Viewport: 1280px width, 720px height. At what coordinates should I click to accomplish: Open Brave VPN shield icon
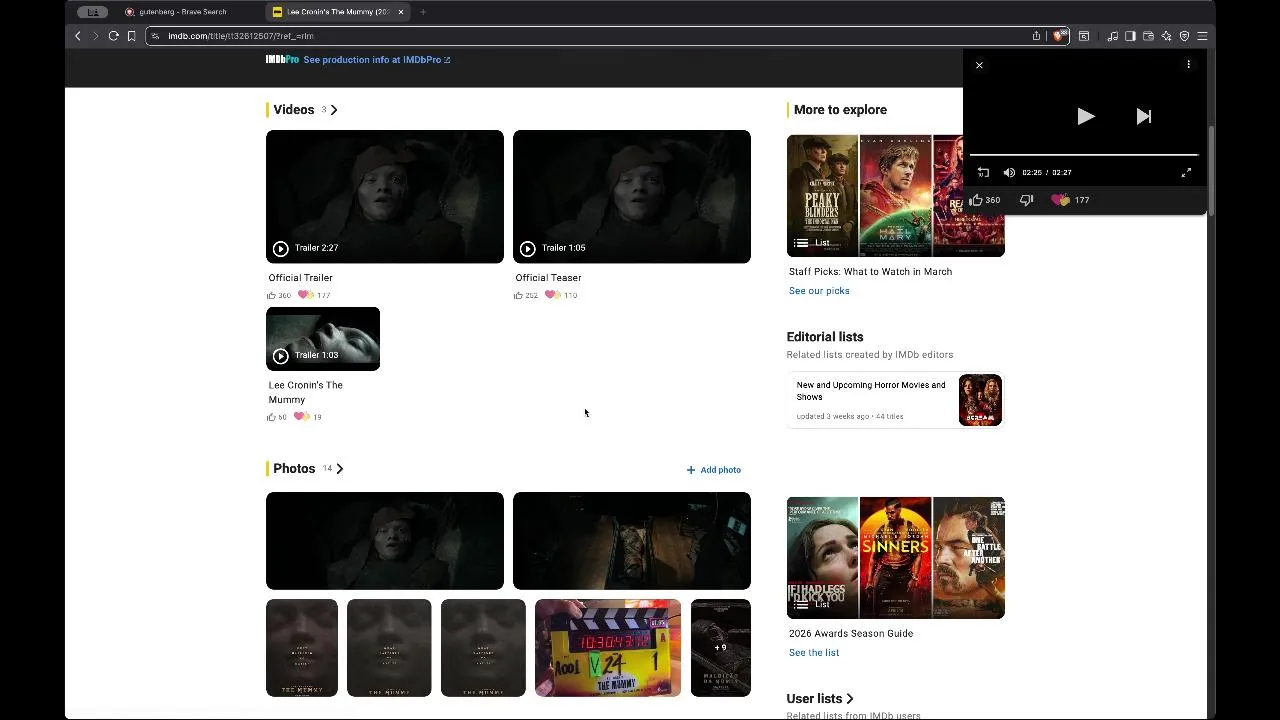(1184, 36)
